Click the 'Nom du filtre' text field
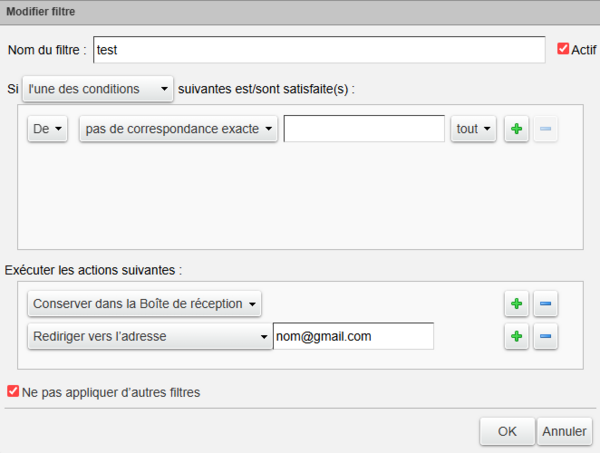 point(319,50)
